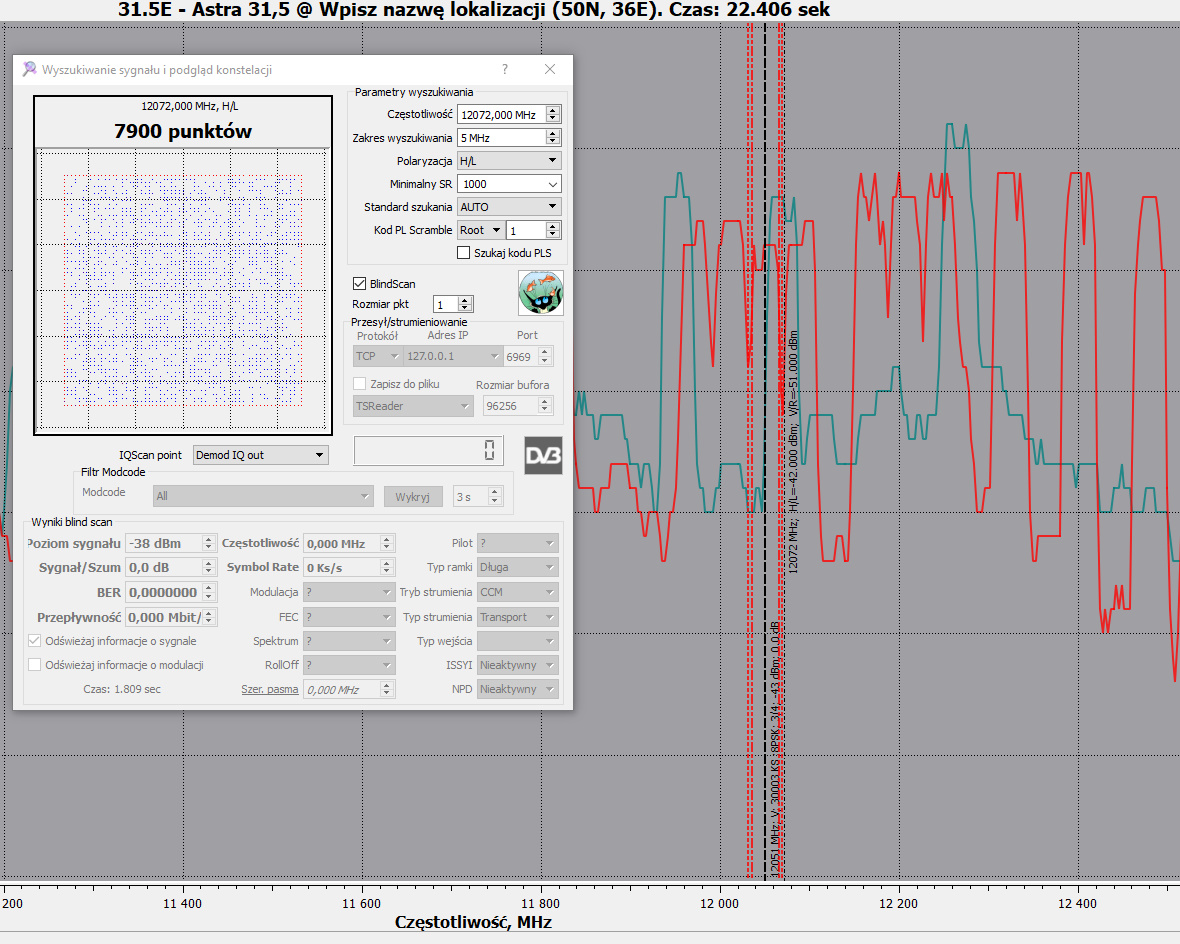The height and width of the screenshot is (944, 1180).
Task: Open the Polaryzacja dropdown showing H/L
Action: (509, 160)
